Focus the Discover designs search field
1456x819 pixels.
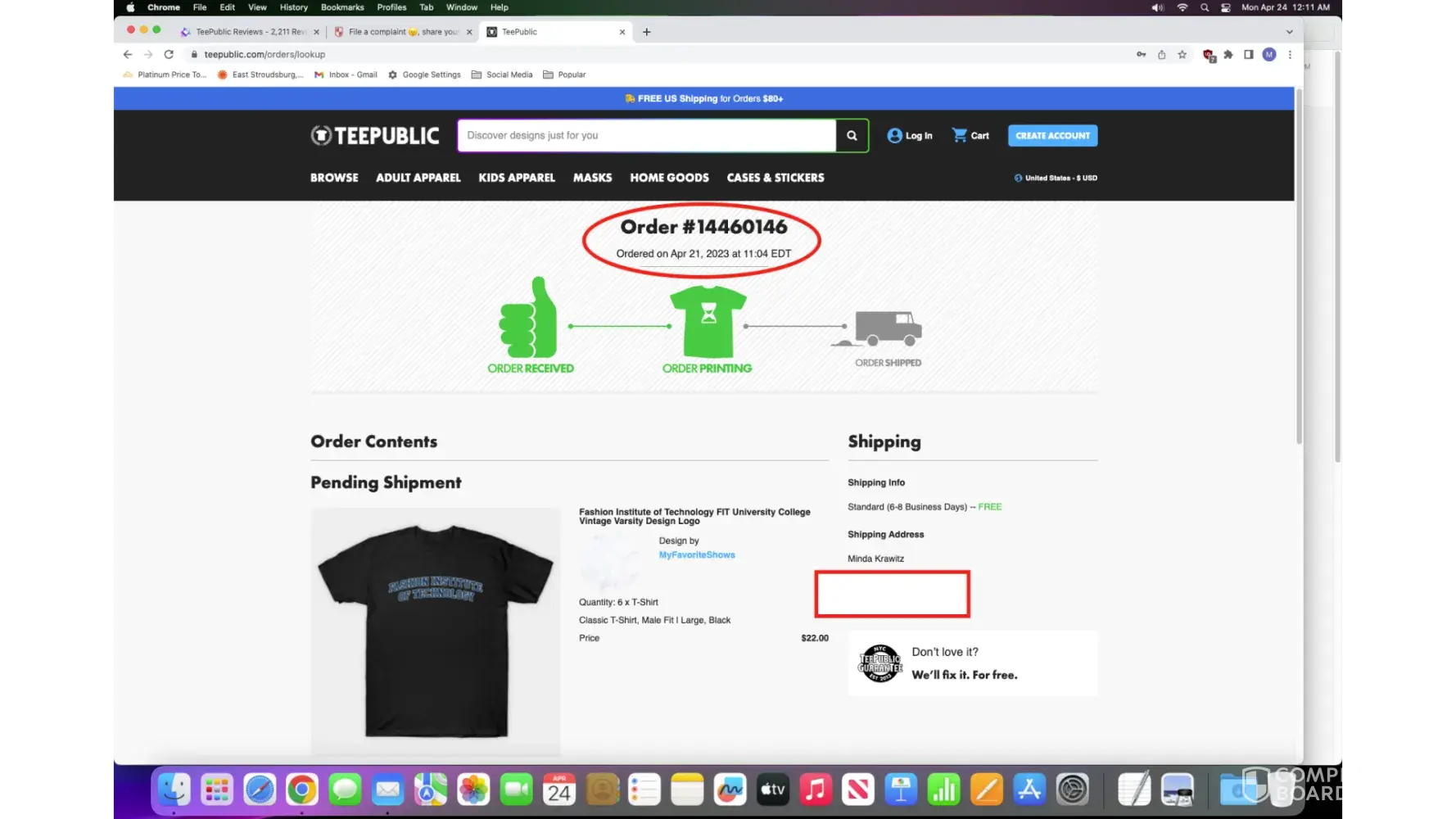click(647, 136)
